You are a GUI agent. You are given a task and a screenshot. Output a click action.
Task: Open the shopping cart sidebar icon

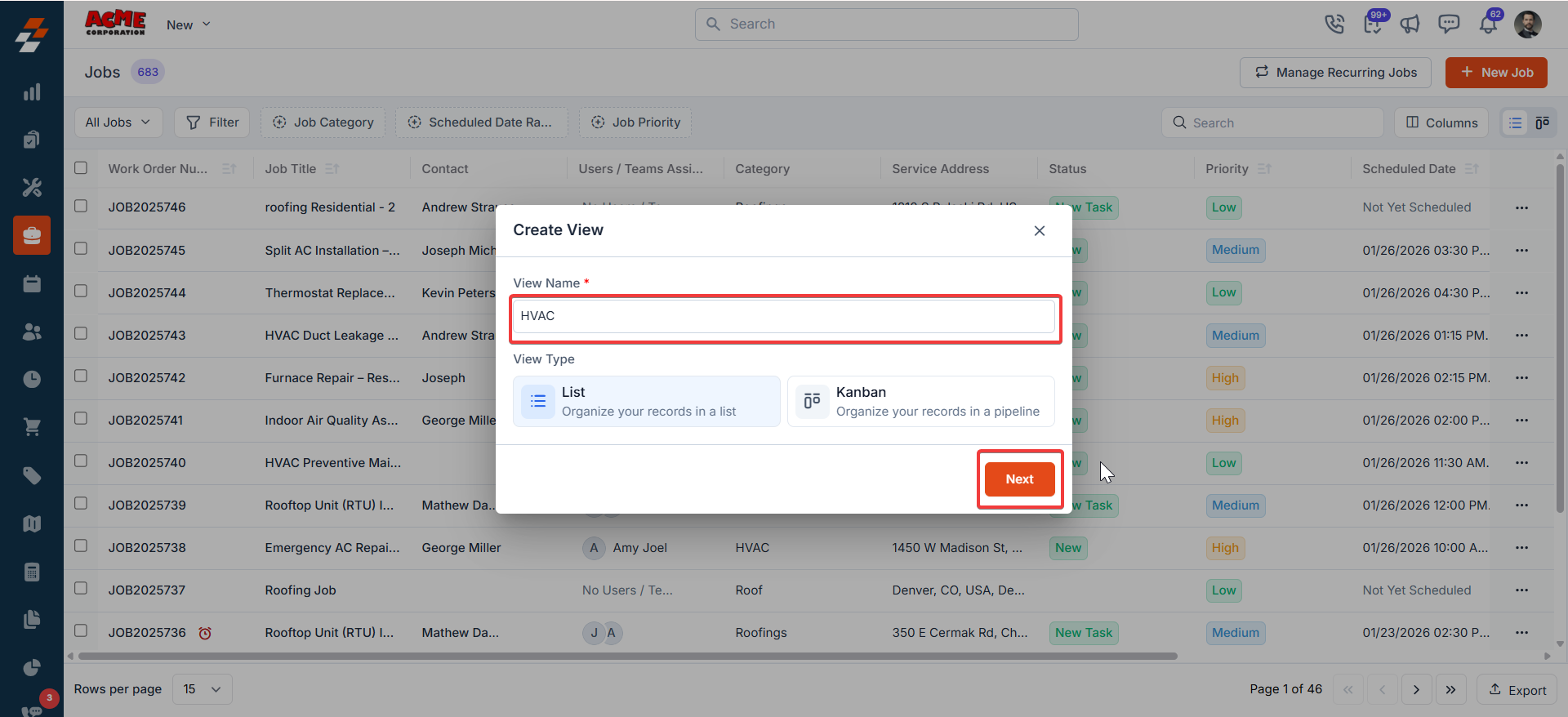click(x=32, y=427)
